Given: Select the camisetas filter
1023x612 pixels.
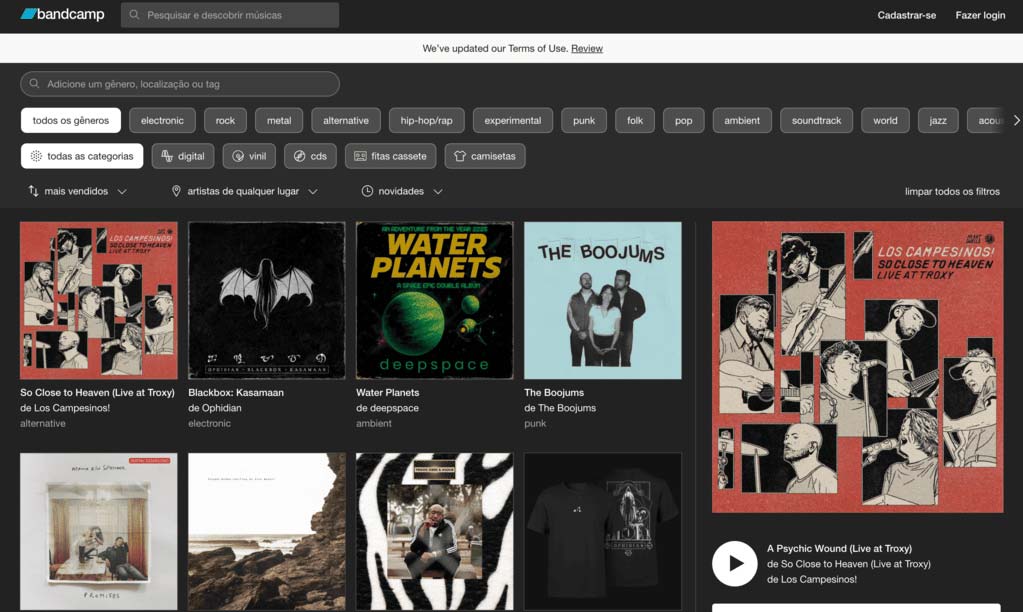Looking at the screenshot, I should 485,156.
